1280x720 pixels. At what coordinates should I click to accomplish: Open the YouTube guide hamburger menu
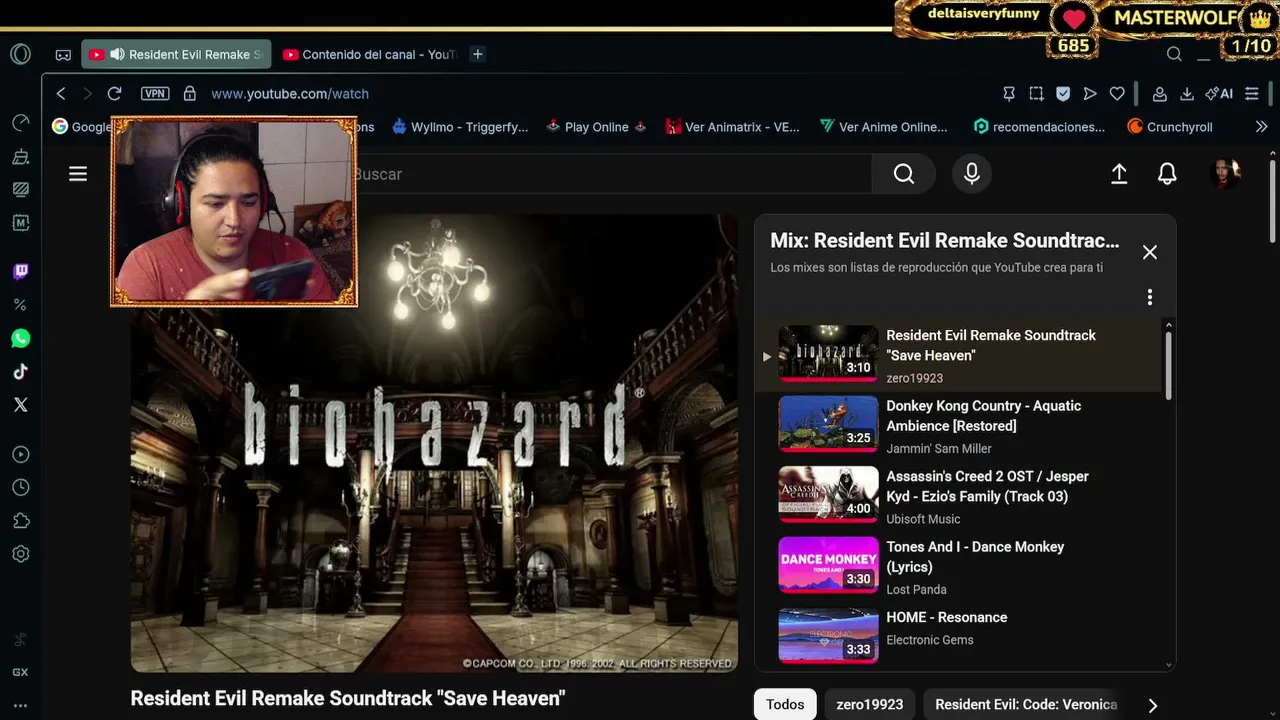[78, 174]
